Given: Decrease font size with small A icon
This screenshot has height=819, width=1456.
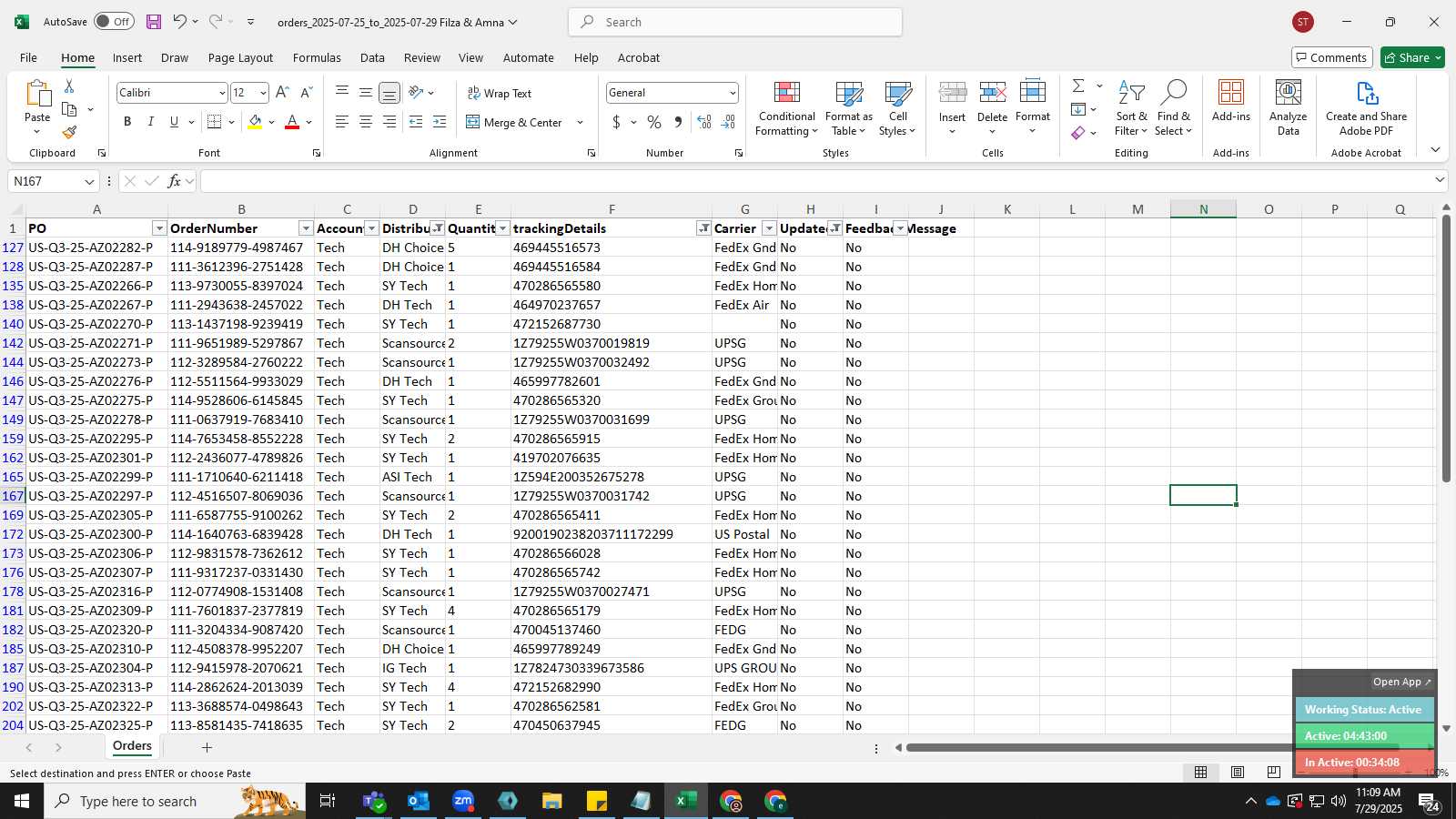Looking at the screenshot, I should coord(306,93).
